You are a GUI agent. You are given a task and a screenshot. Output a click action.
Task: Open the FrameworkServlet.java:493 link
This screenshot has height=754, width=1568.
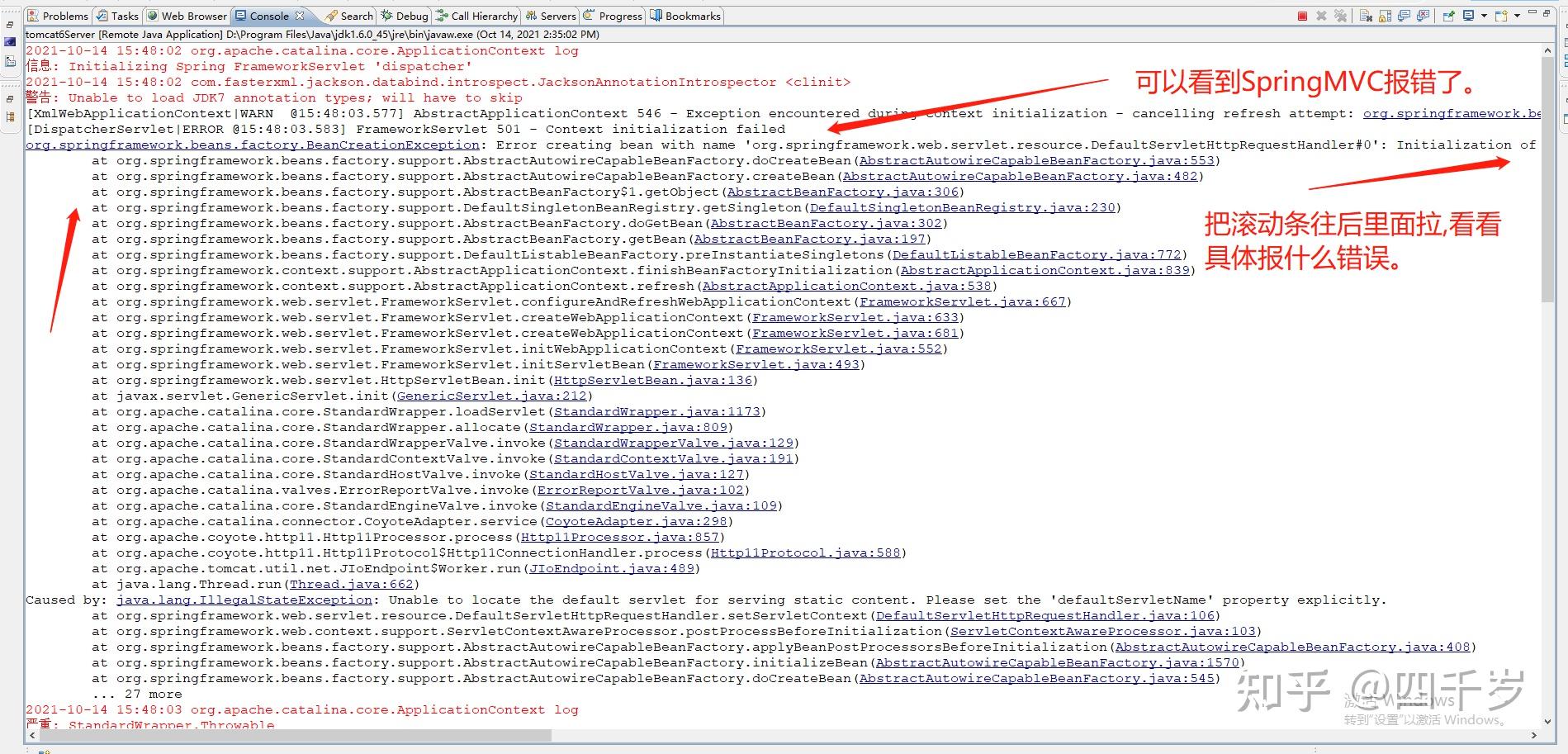point(756,364)
